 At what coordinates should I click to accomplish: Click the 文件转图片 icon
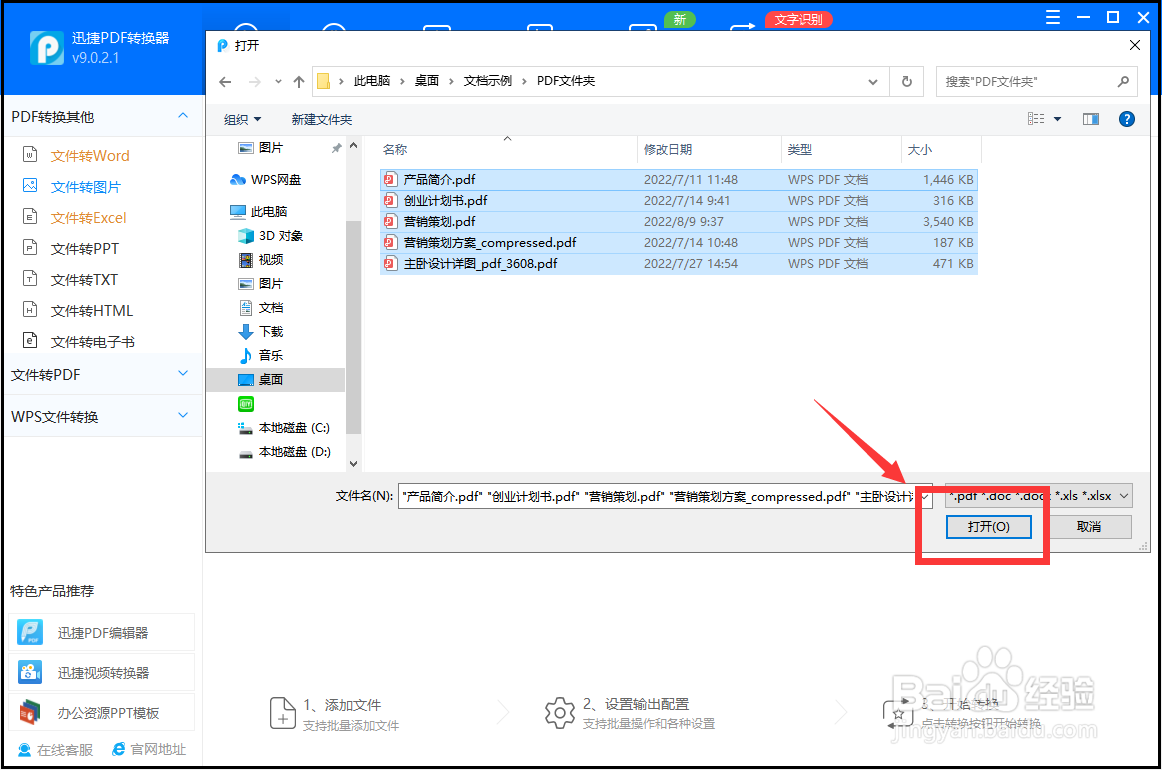[30, 185]
